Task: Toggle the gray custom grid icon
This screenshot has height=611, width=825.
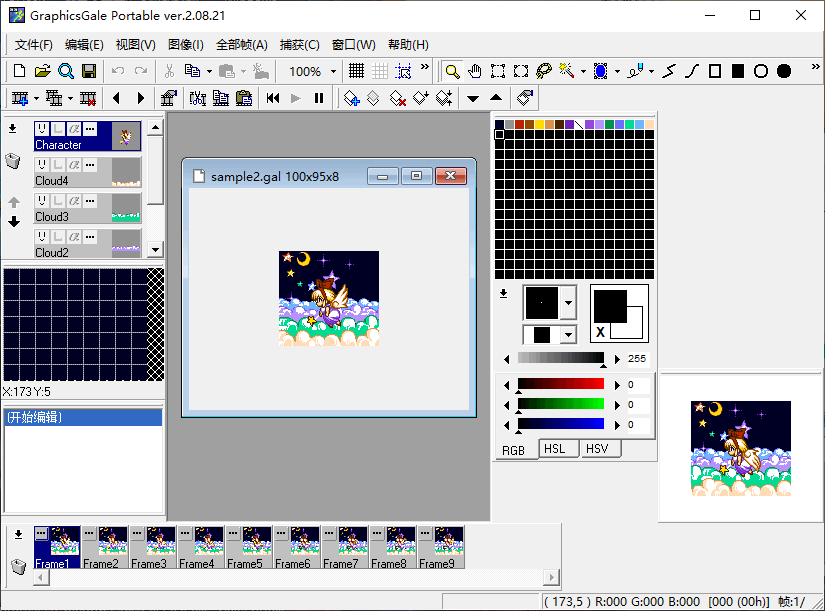Action: pos(379,71)
